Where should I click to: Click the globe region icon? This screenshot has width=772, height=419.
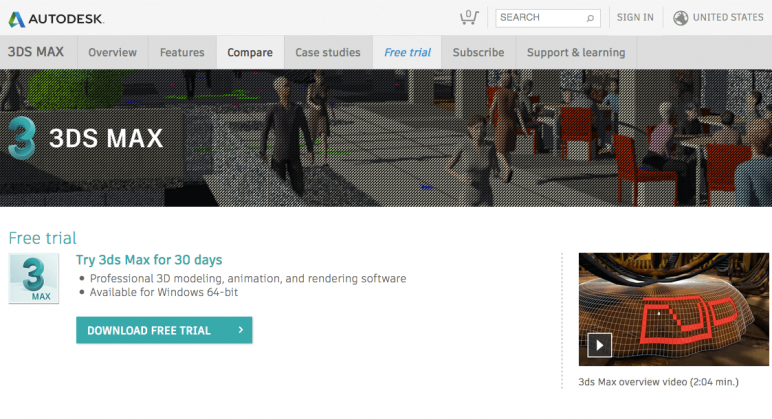pyautogui.click(x=680, y=18)
